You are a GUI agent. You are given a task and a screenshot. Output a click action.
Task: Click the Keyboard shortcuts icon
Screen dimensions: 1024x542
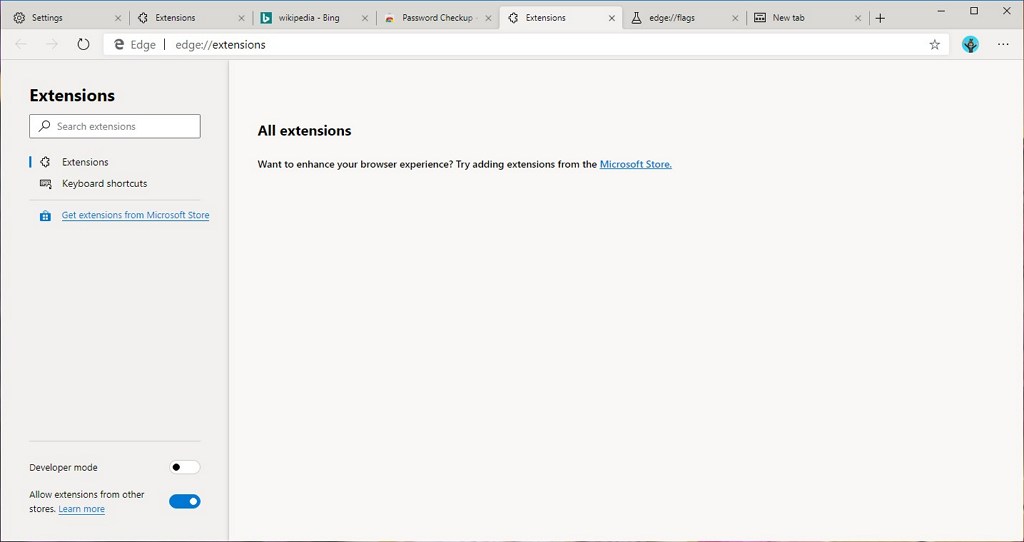coord(45,183)
